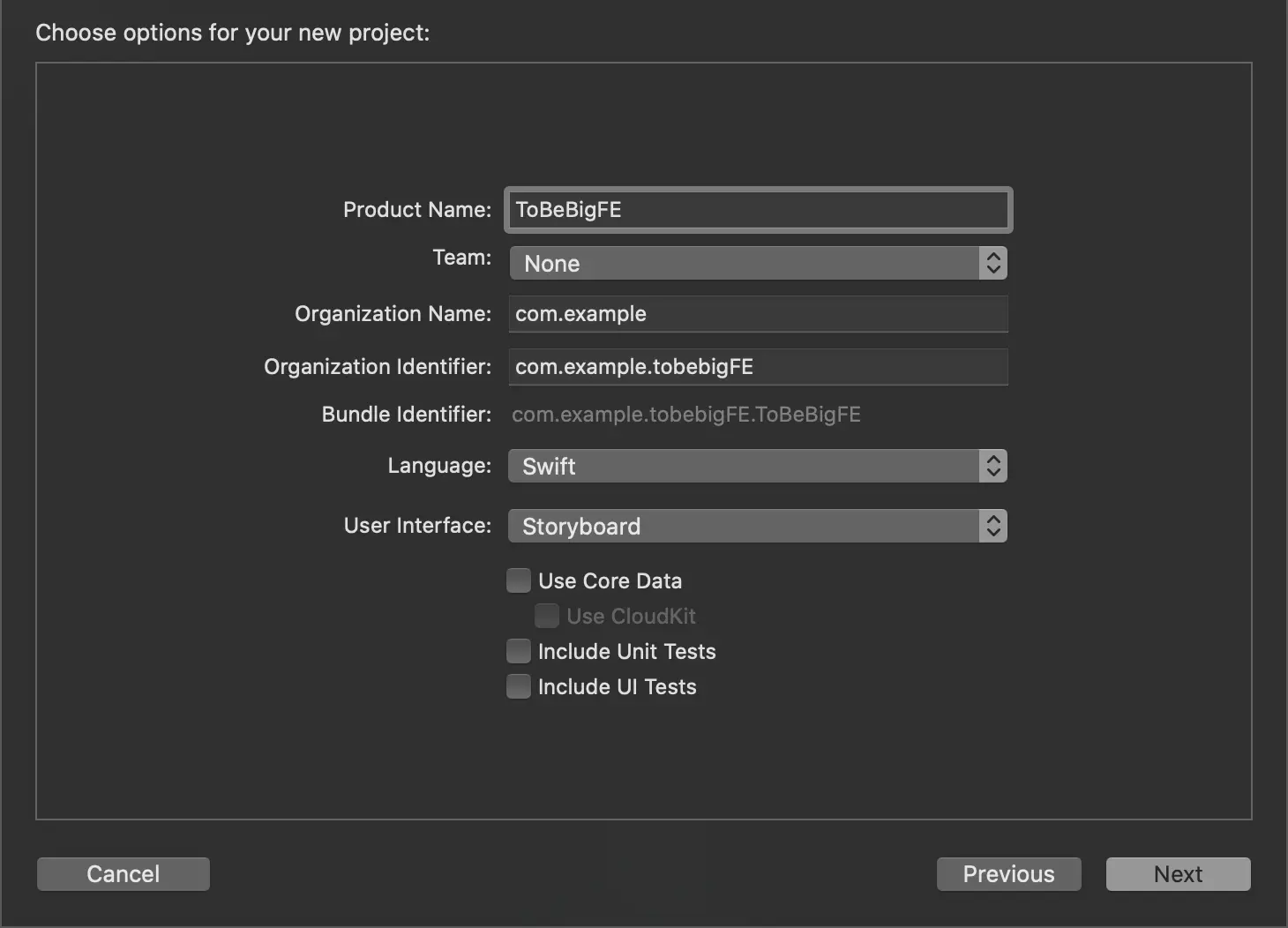This screenshot has height=928, width=1288.
Task: Click into the Organization Name field
Action: (x=758, y=314)
